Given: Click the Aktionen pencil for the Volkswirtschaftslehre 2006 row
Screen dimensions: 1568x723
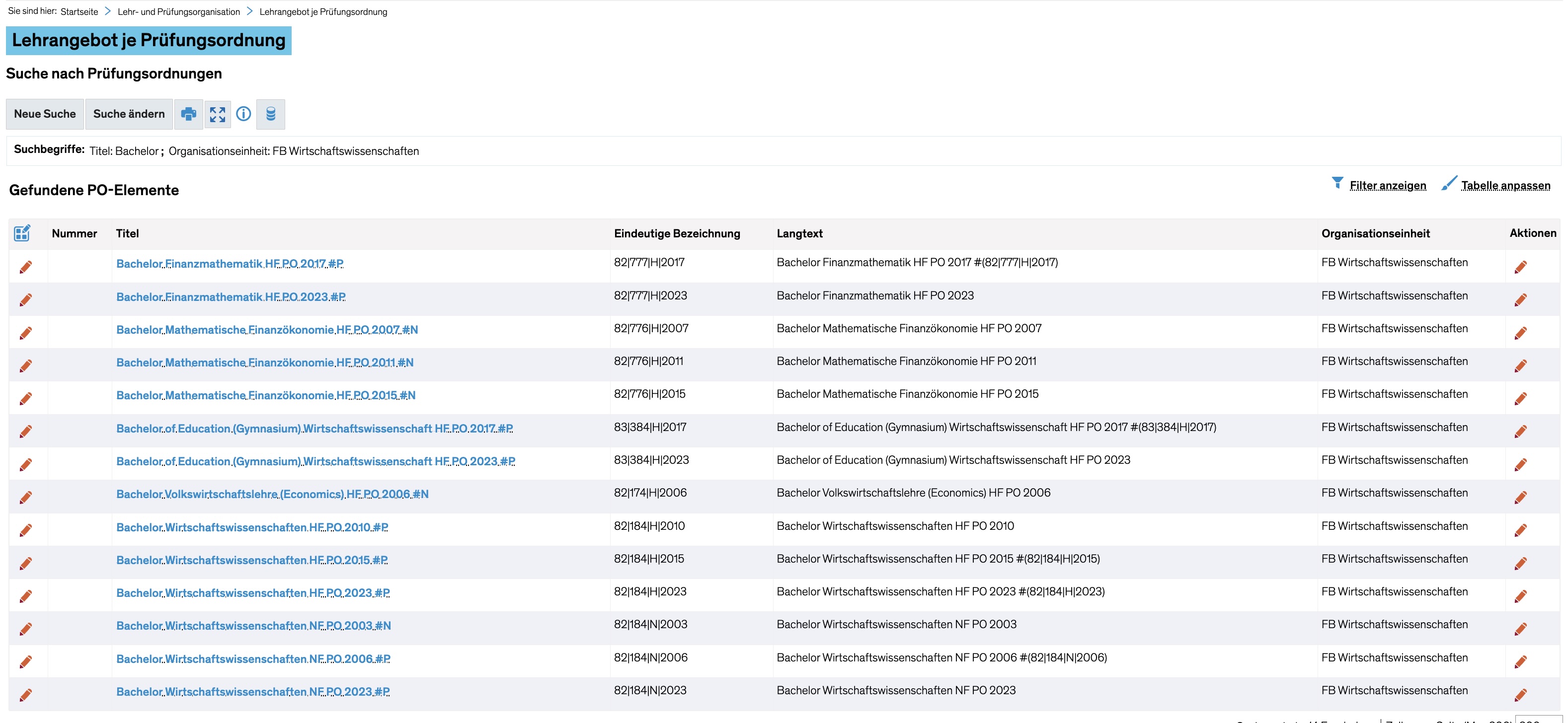Looking at the screenshot, I should [x=1520, y=497].
